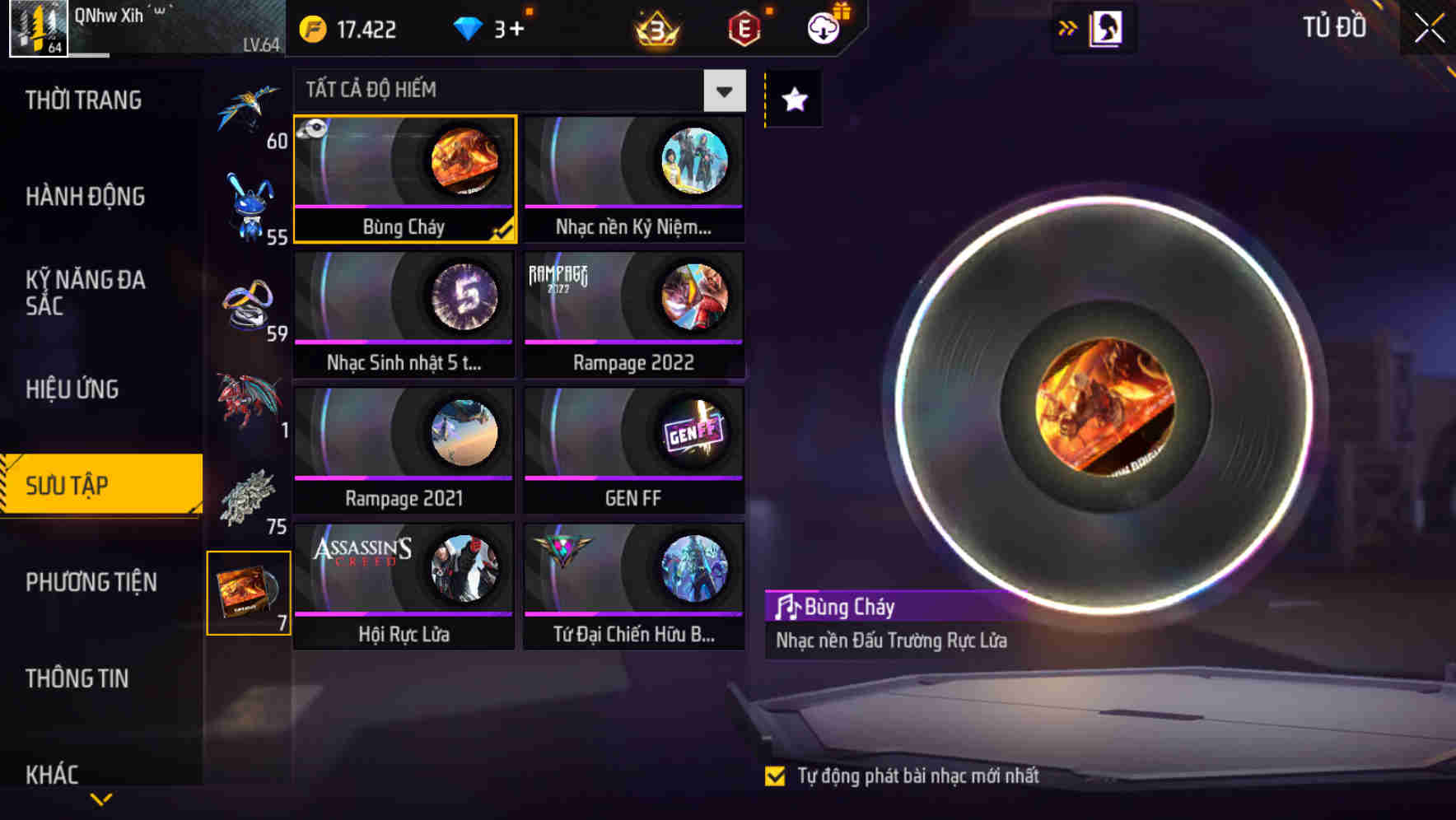This screenshot has width=1456, height=820.
Task: Open the QNhw Xih player profile avatar
Action: 38,28
